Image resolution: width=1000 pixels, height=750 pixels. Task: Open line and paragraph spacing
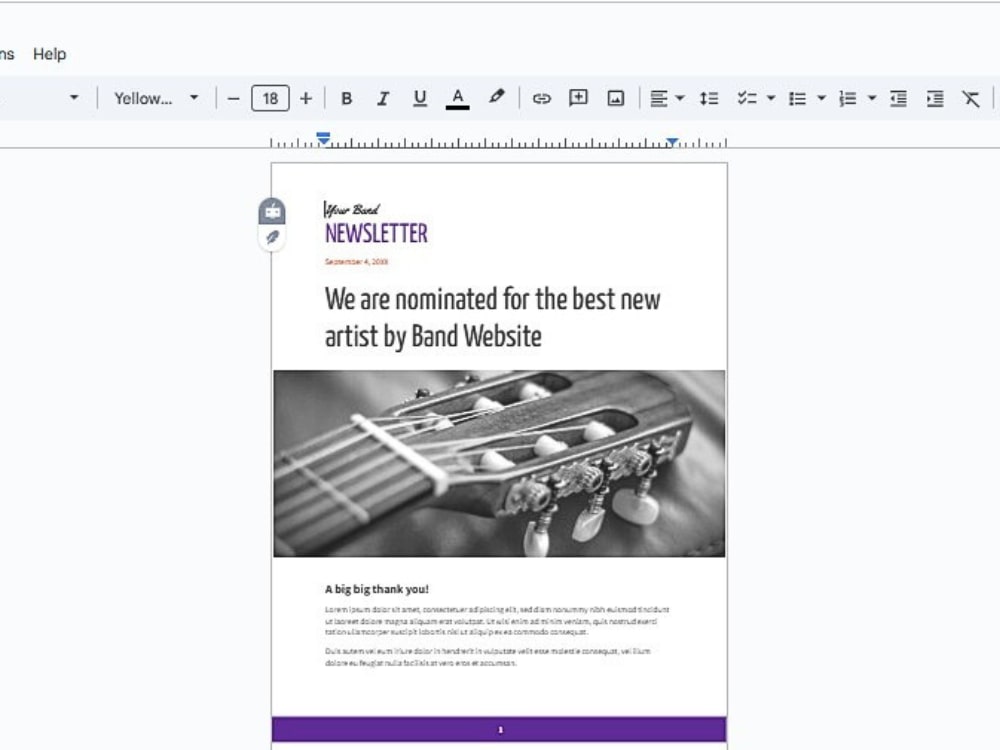pyautogui.click(x=709, y=99)
